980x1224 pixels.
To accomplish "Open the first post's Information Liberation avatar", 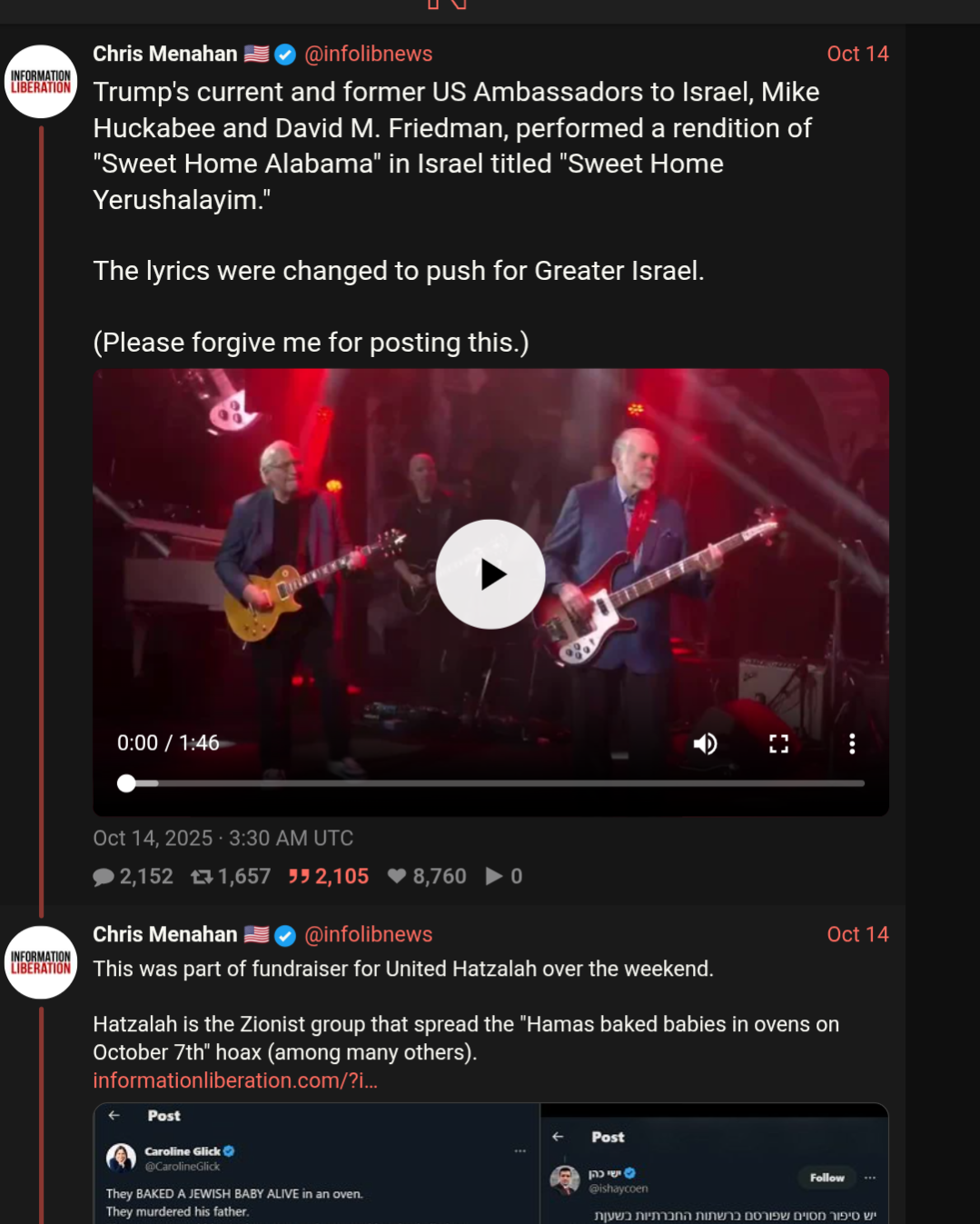I will (x=41, y=82).
